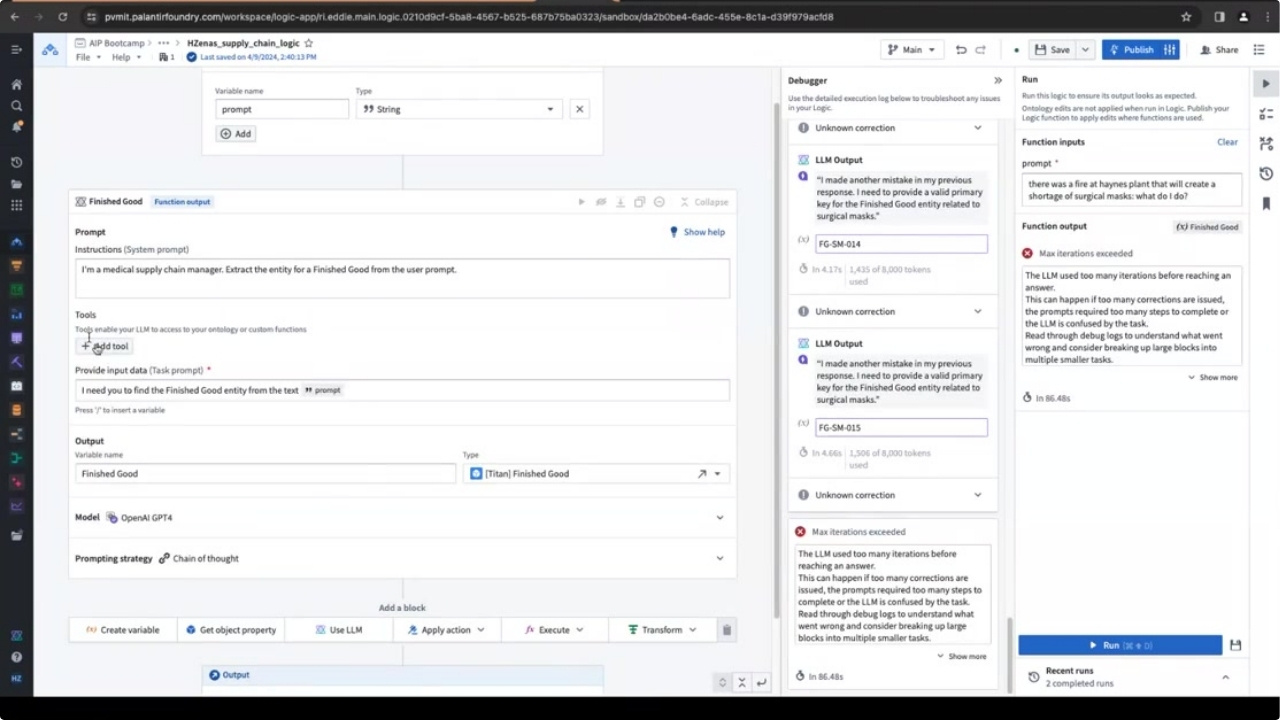Click Show more in Debugger error
The image size is (1280, 720).
pos(962,656)
